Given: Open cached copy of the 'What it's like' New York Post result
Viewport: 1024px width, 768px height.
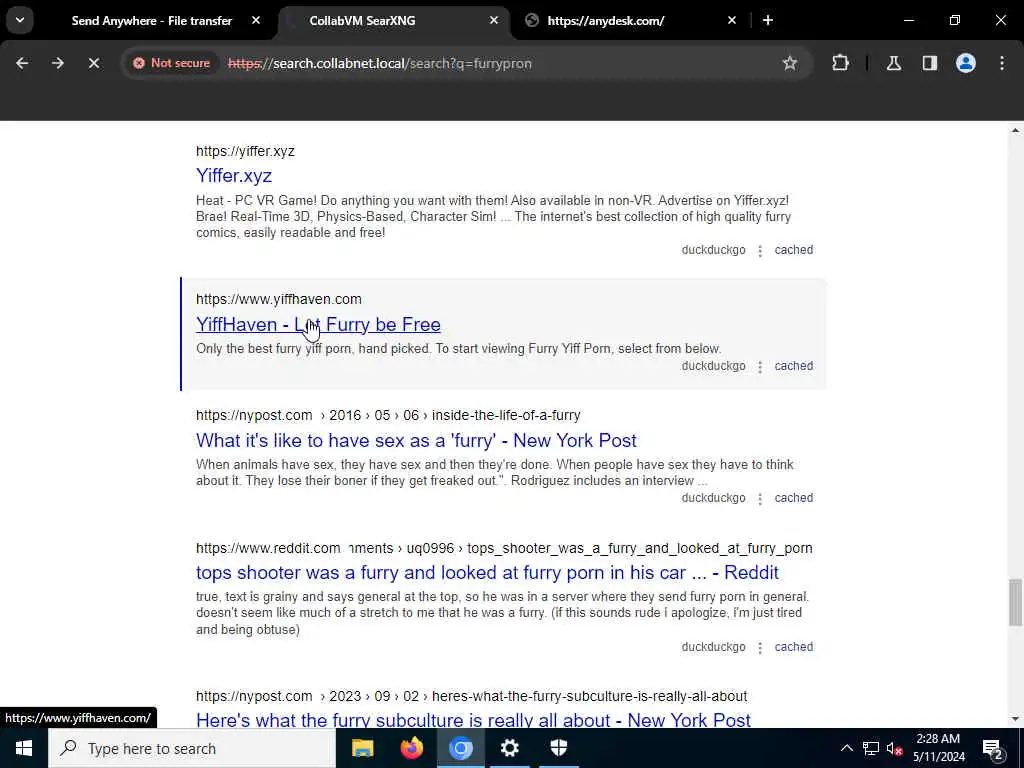Looking at the screenshot, I should (793, 498).
